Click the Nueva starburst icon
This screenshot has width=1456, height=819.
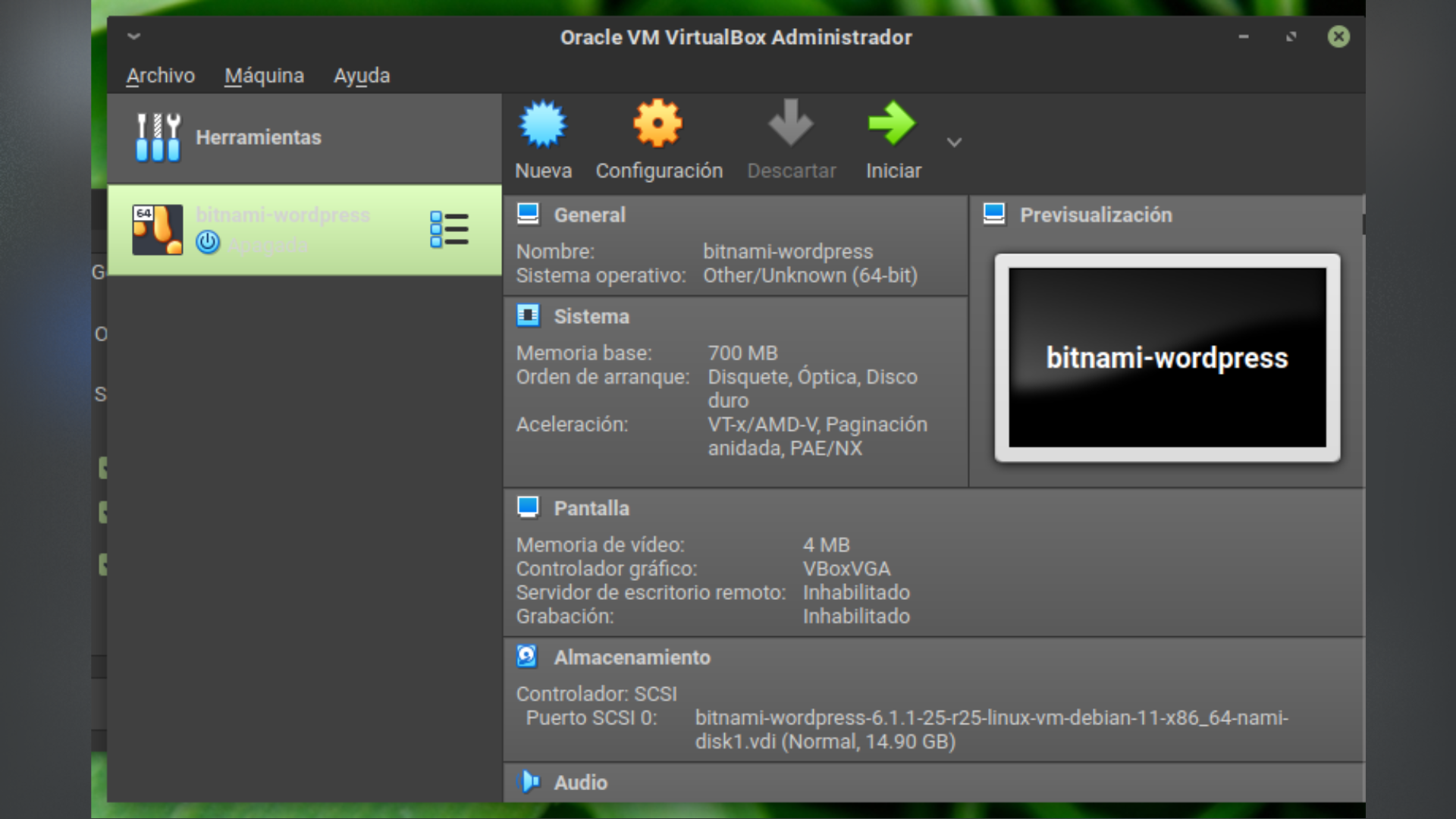pos(543,124)
